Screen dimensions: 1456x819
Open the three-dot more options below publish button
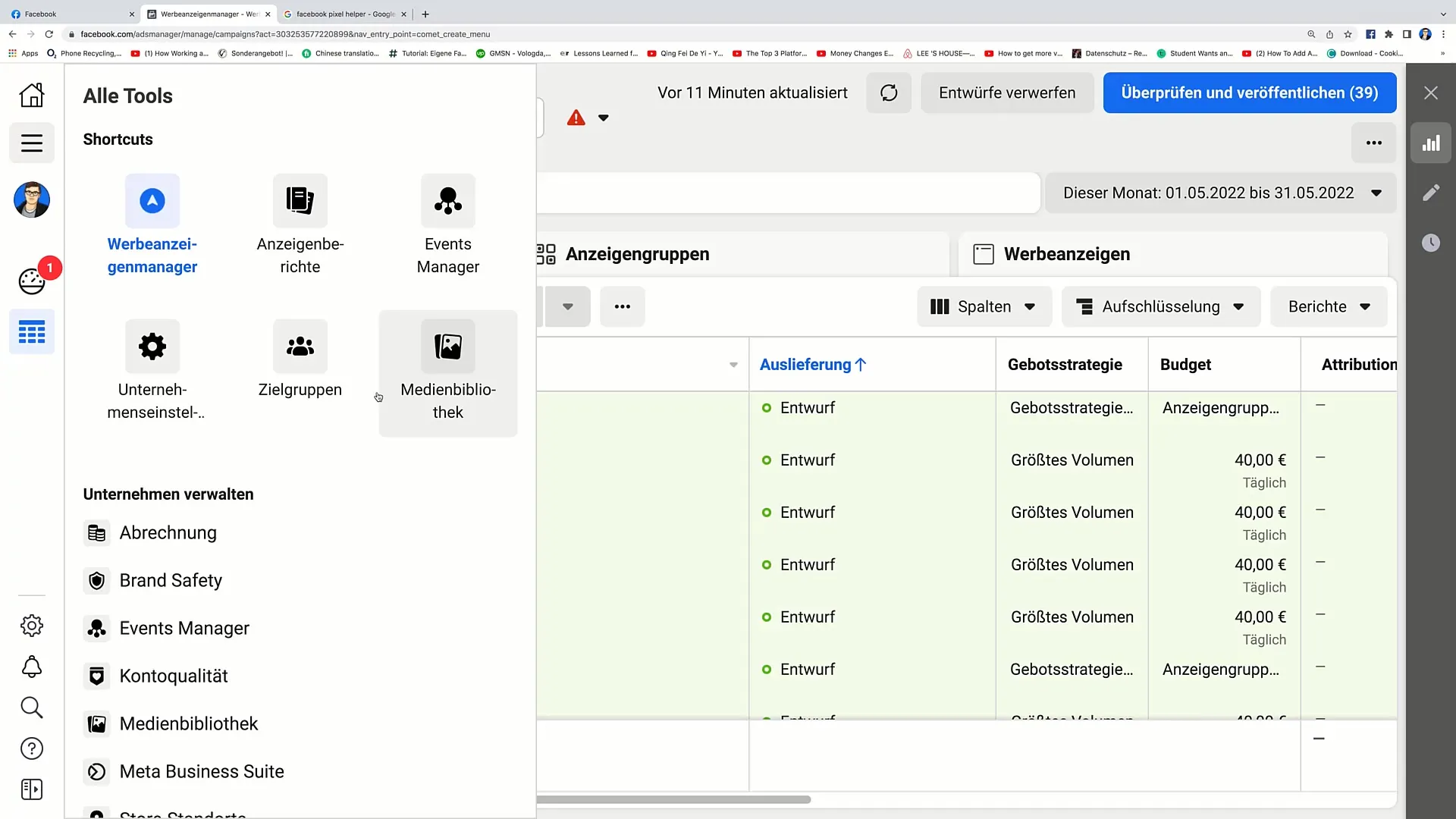tap(1374, 143)
